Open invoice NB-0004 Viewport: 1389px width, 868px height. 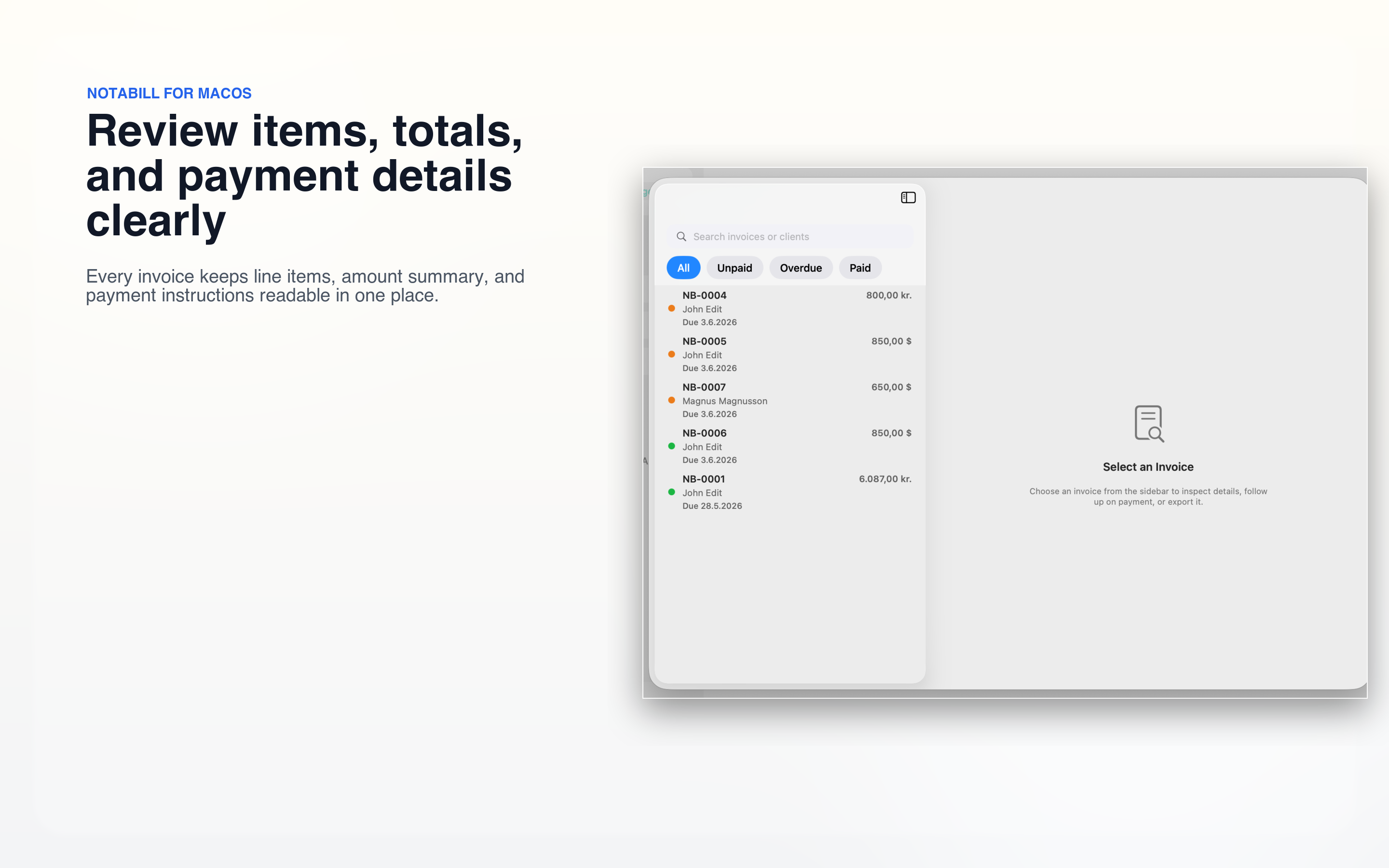point(790,308)
